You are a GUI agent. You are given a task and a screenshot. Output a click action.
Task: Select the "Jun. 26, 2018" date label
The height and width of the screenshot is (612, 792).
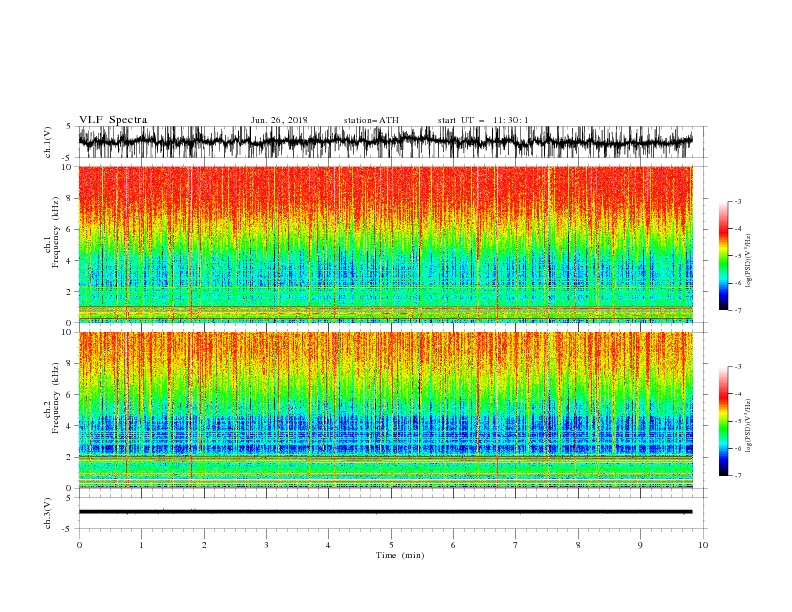coord(279,120)
